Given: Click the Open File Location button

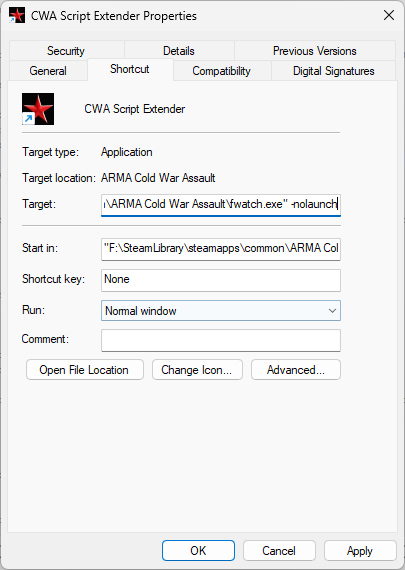Looking at the screenshot, I should [x=85, y=370].
